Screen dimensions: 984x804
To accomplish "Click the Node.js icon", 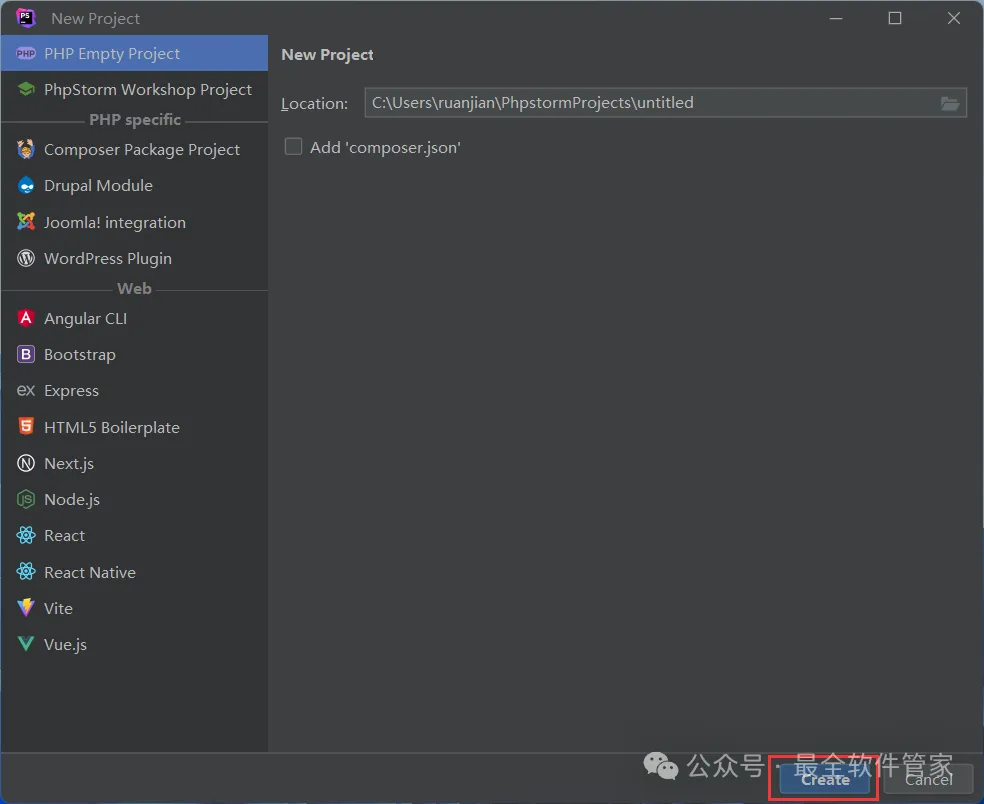I will click(x=26, y=499).
